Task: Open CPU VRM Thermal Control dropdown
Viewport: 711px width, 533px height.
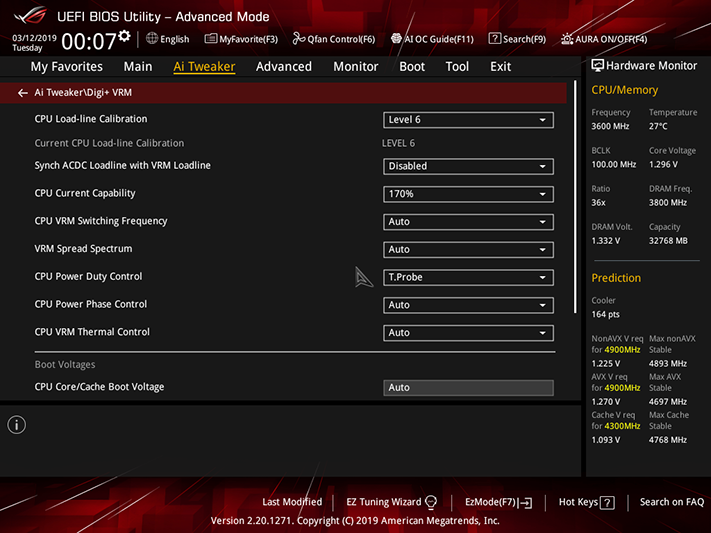Action: (x=468, y=333)
